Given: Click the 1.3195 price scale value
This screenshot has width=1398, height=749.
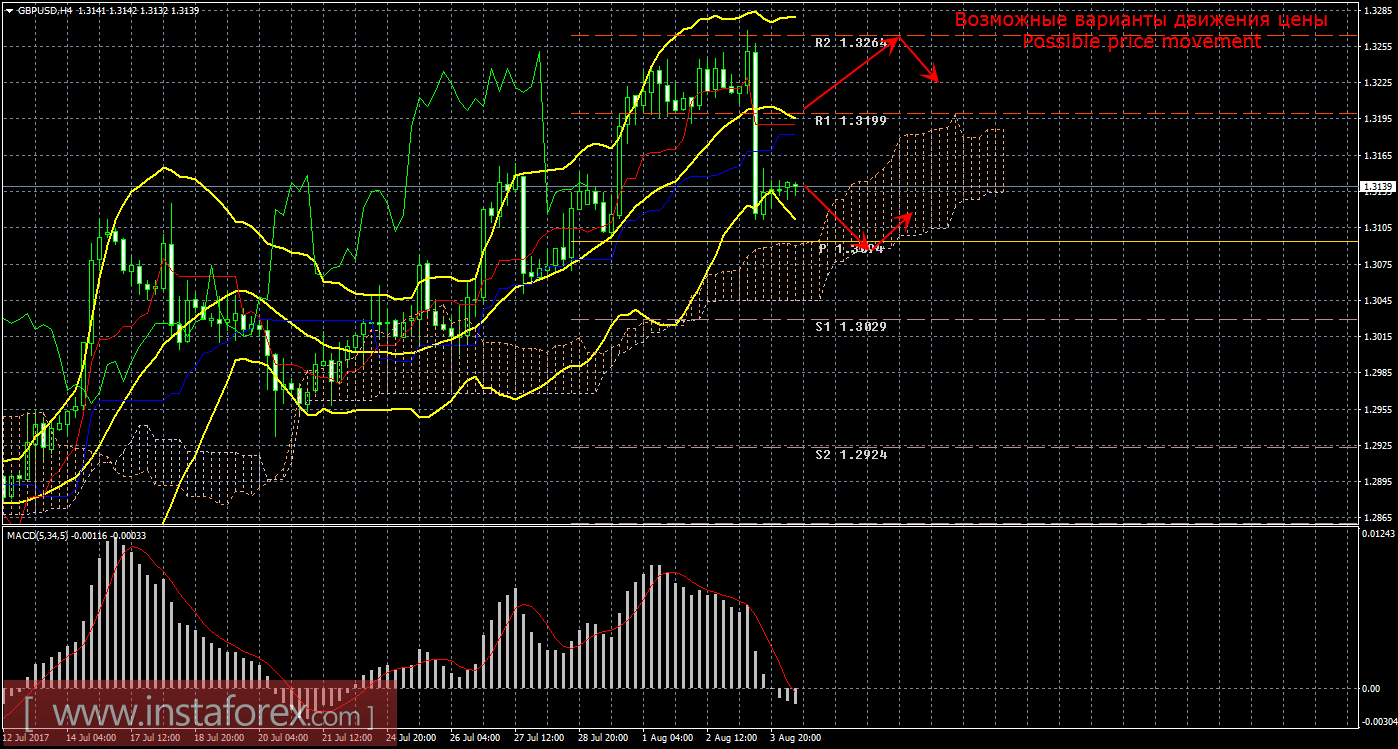Looking at the screenshot, I should point(1376,119).
